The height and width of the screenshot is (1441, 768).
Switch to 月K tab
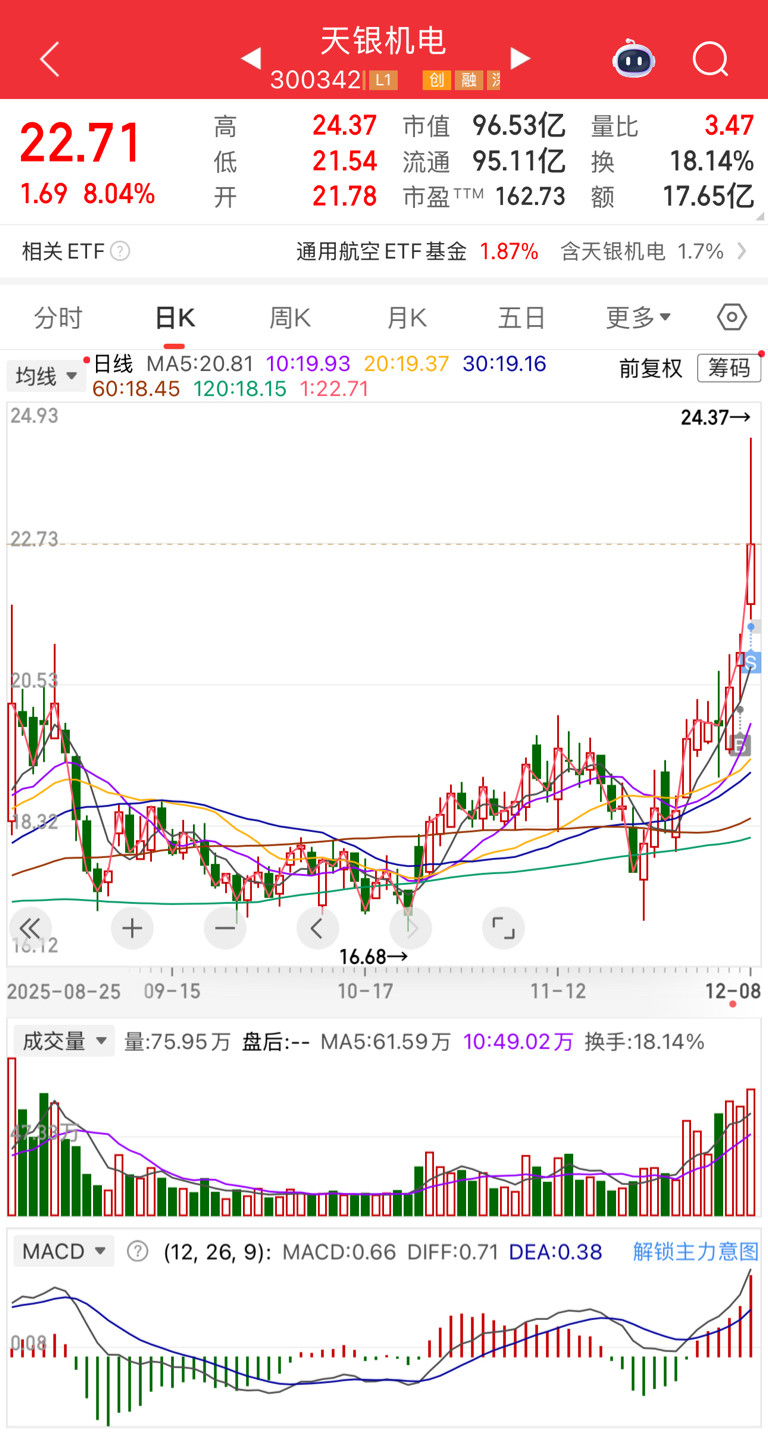[406, 318]
